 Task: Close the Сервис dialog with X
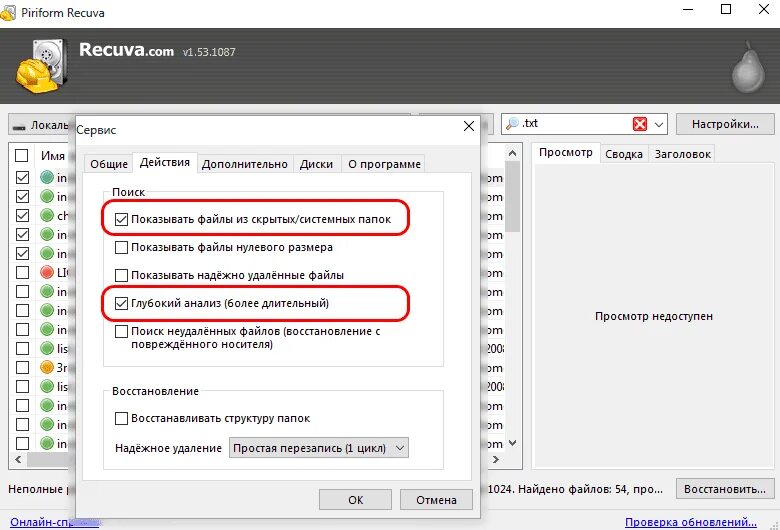point(469,126)
